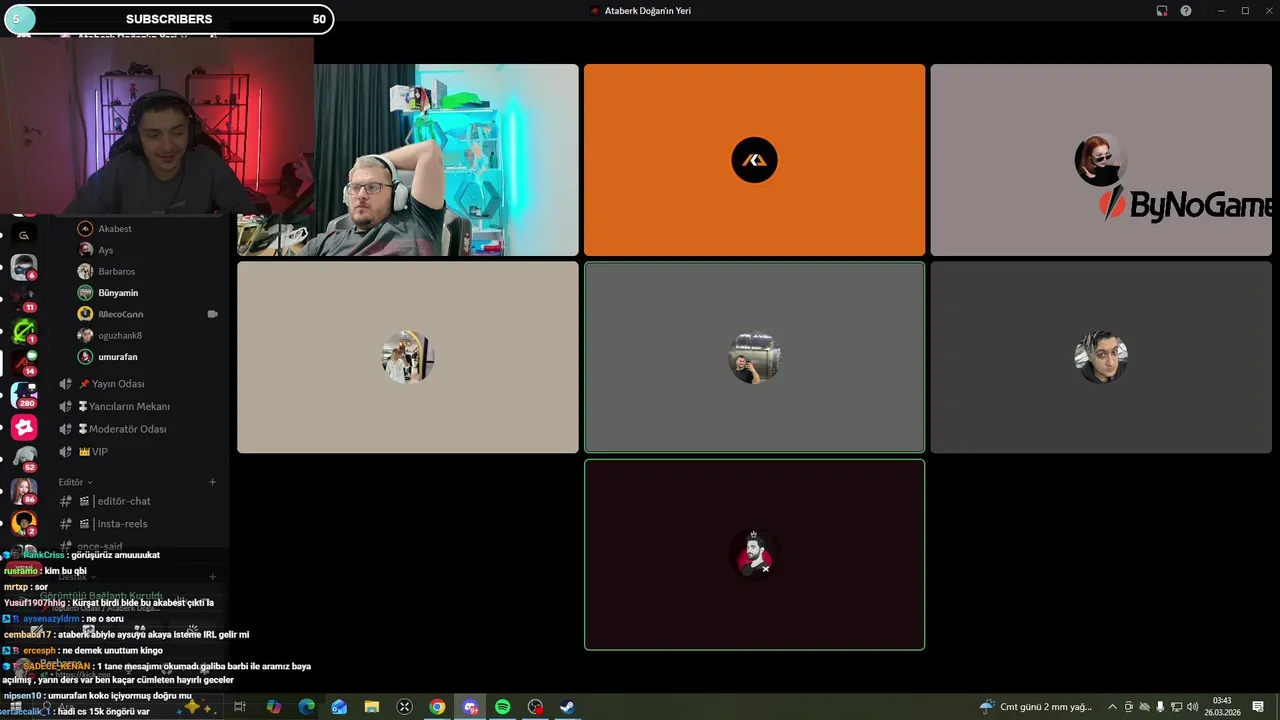The width and height of the screenshot is (1280, 720).
Task: Open the insta-reels text channel
Action: pos(121,524)
